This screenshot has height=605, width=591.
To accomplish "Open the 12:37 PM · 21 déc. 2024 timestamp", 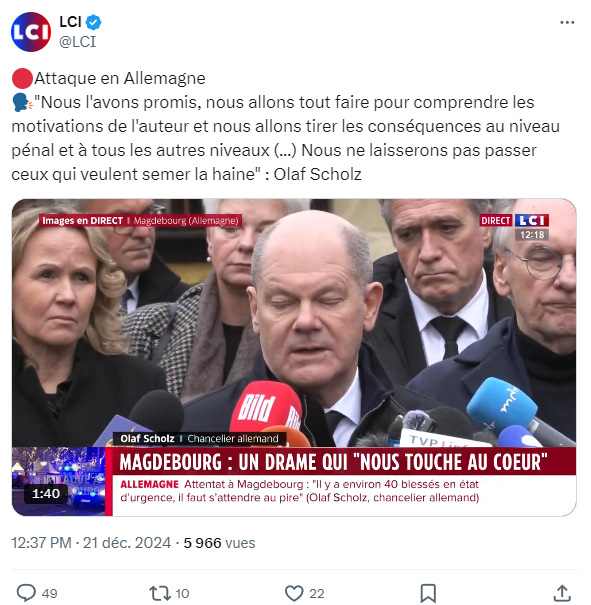I will tap(91, 543).
